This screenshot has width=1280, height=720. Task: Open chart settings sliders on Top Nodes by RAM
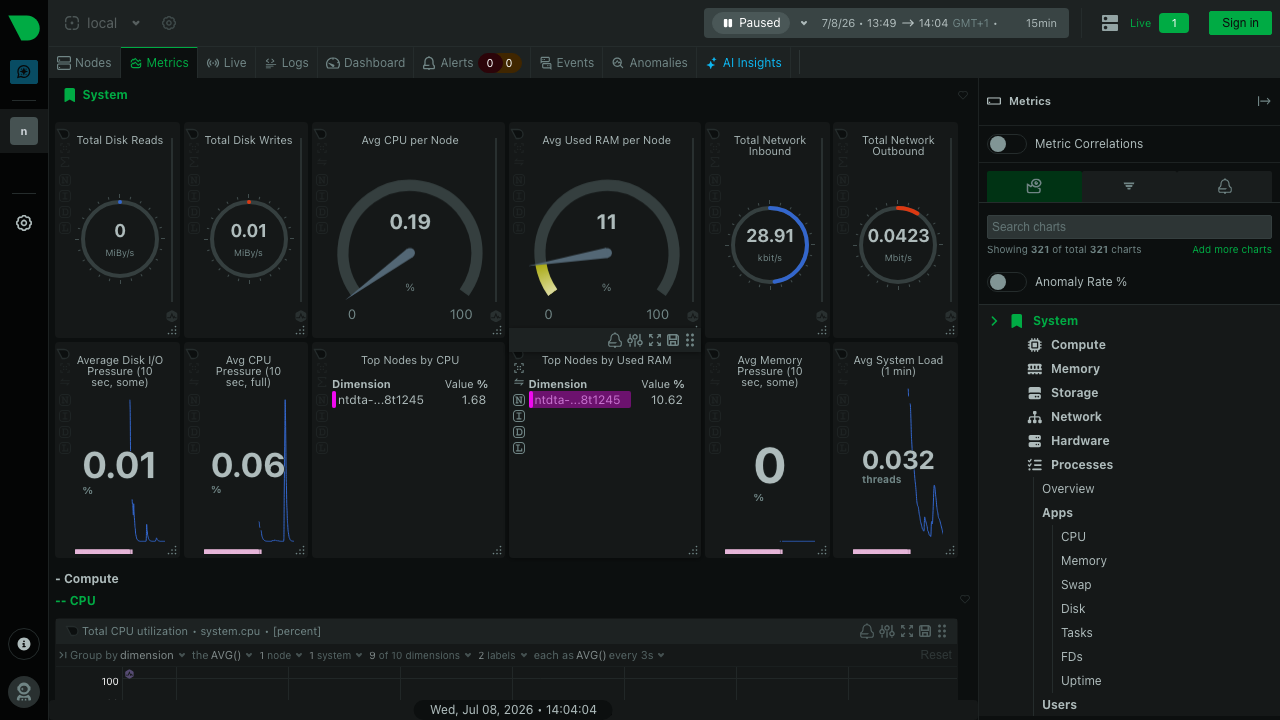click(635, 340)
